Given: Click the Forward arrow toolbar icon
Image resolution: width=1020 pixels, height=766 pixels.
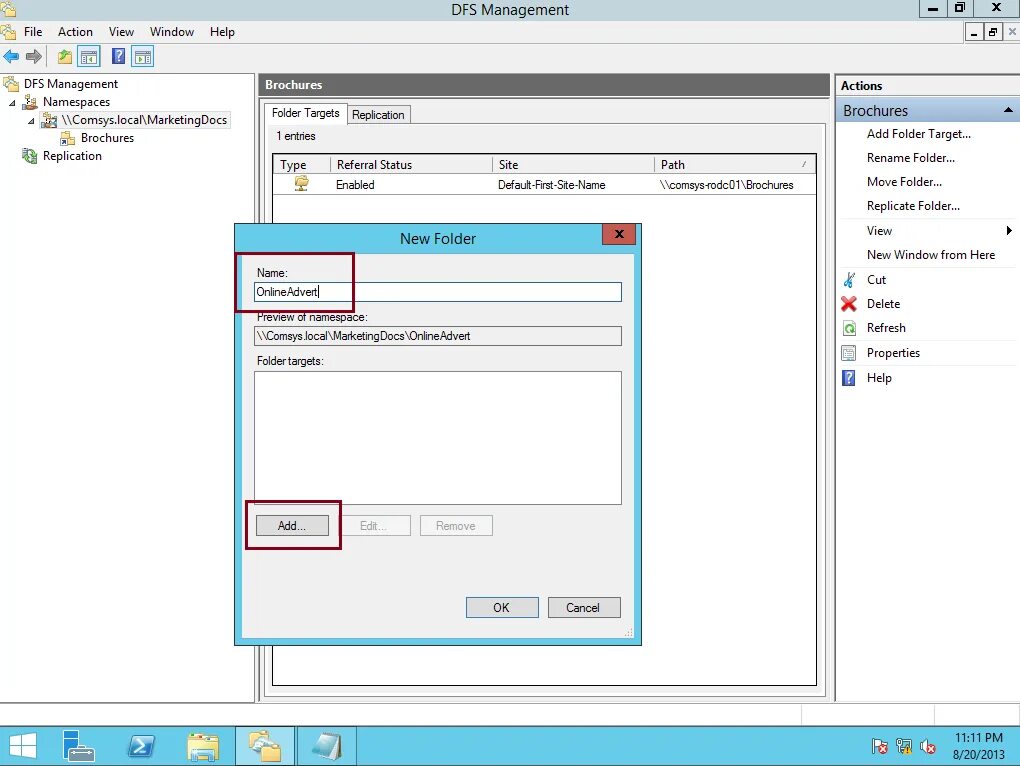Looking at the screenshot, I should [x=34, y=57].
